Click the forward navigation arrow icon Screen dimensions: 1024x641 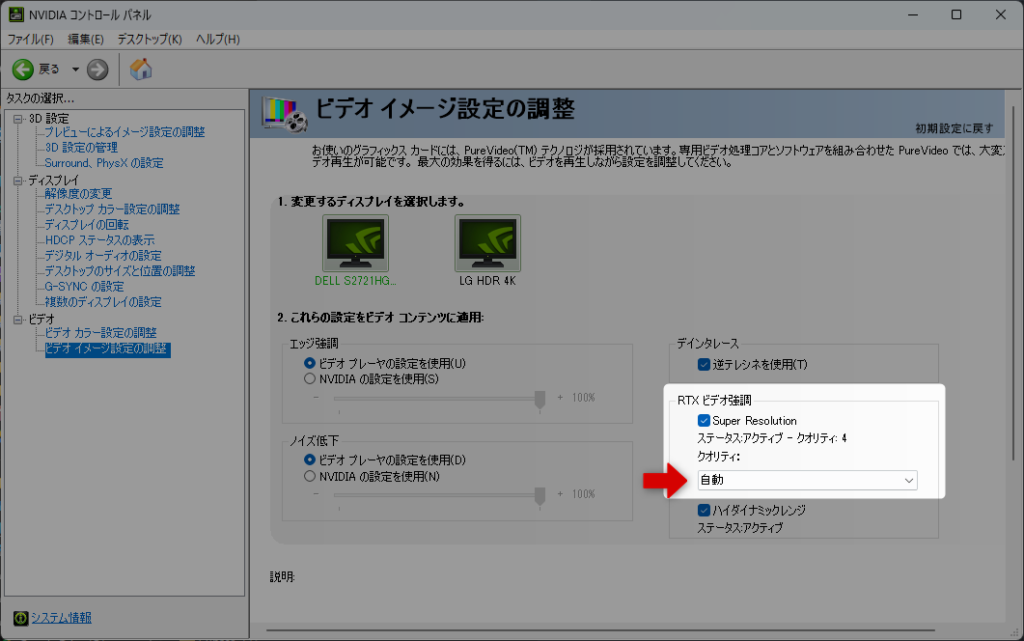click(x=95, y=69)
